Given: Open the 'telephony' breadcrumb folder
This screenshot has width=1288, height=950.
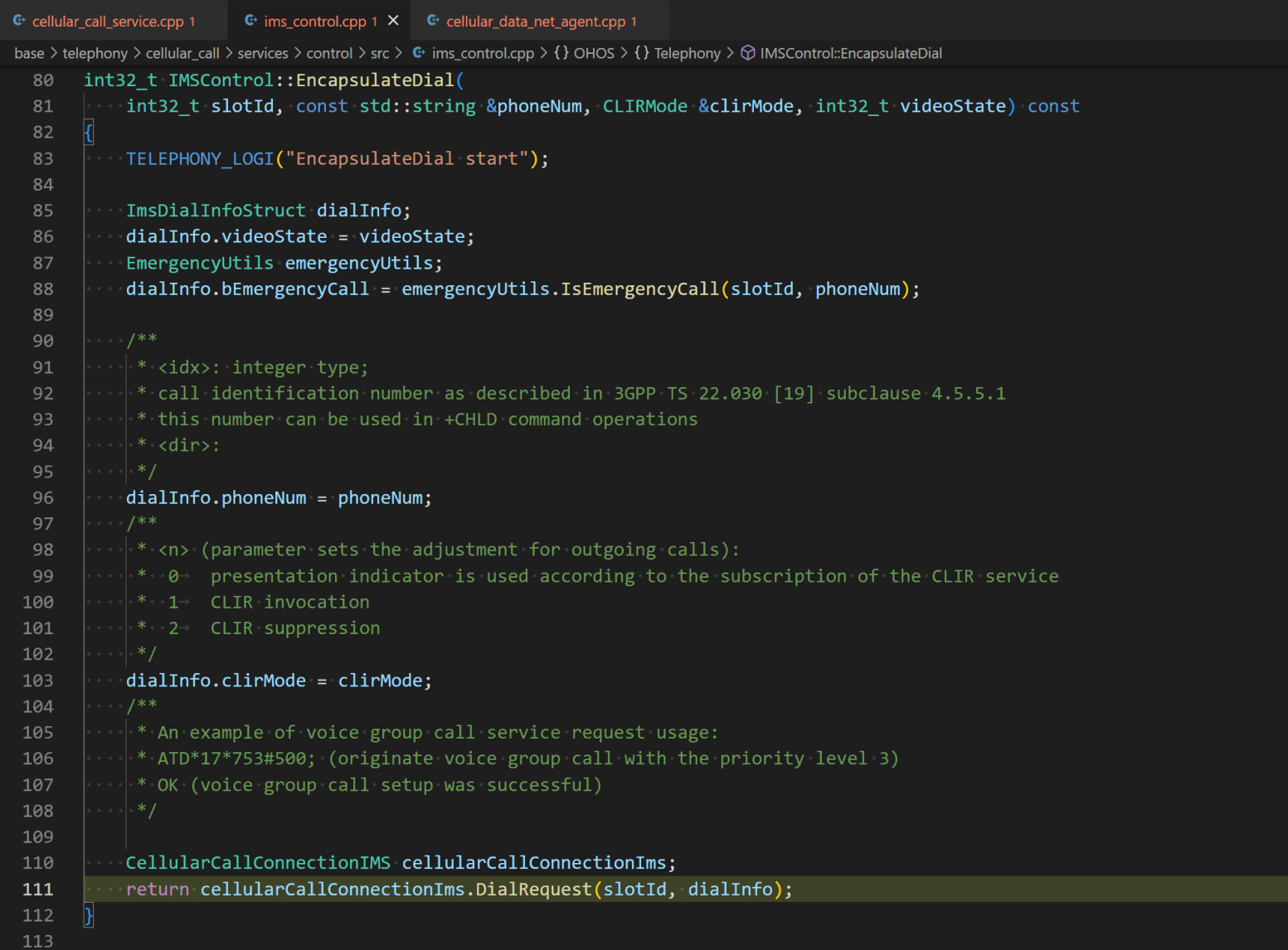Looking at the screenshot, I should pos(95,53).
